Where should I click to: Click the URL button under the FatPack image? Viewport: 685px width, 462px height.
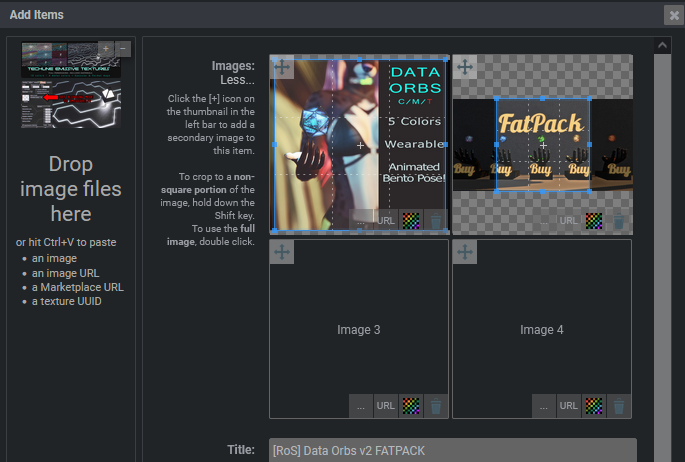point(568,221)
